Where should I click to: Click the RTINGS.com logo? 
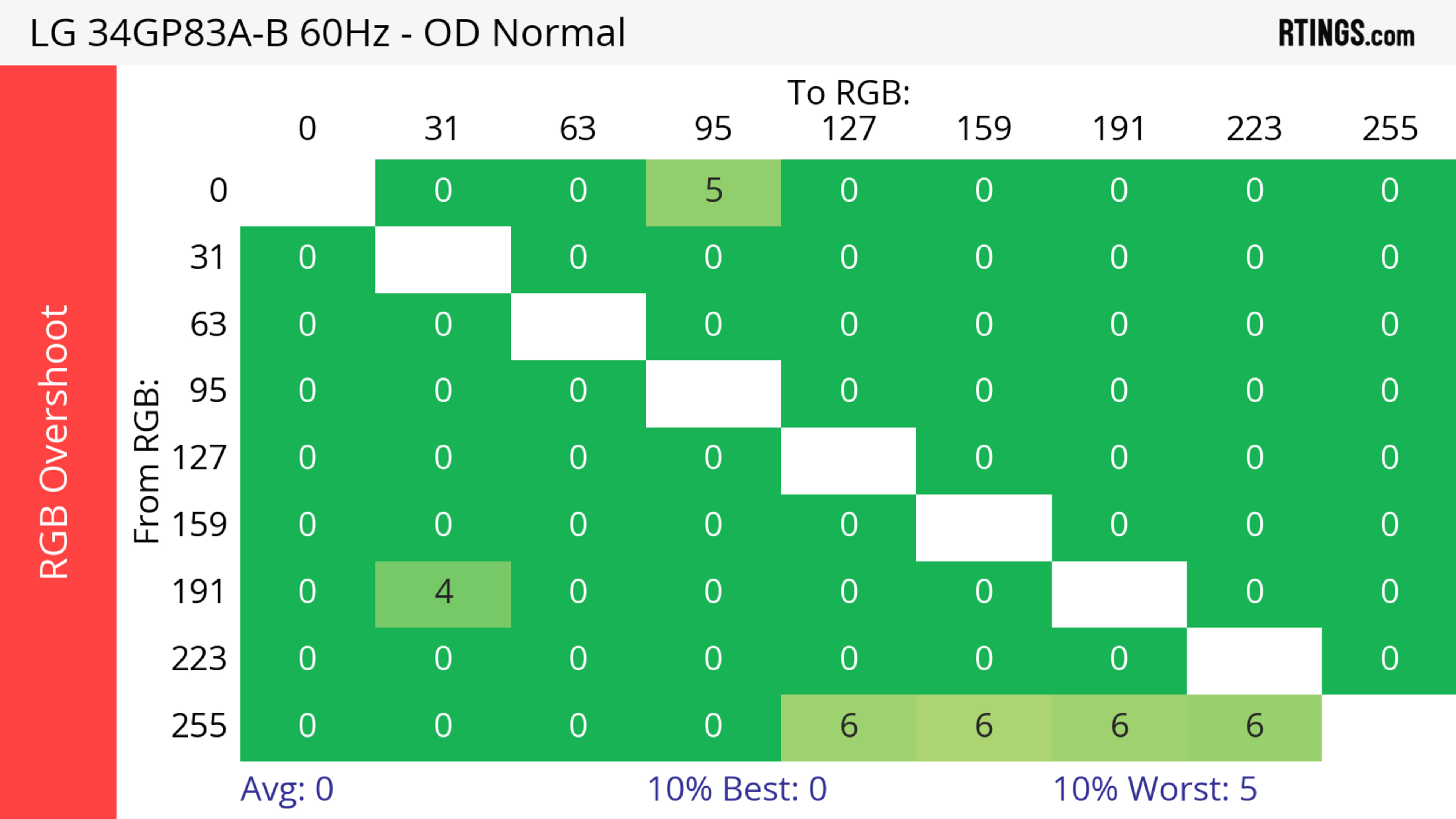tap(1346, 33)
